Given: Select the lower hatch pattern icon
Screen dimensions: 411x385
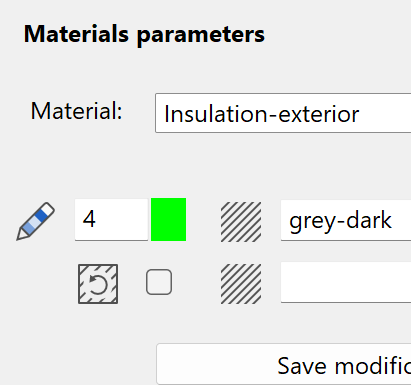Looking at the screenshot, I should pyautogui.click(x=241, y=284).
